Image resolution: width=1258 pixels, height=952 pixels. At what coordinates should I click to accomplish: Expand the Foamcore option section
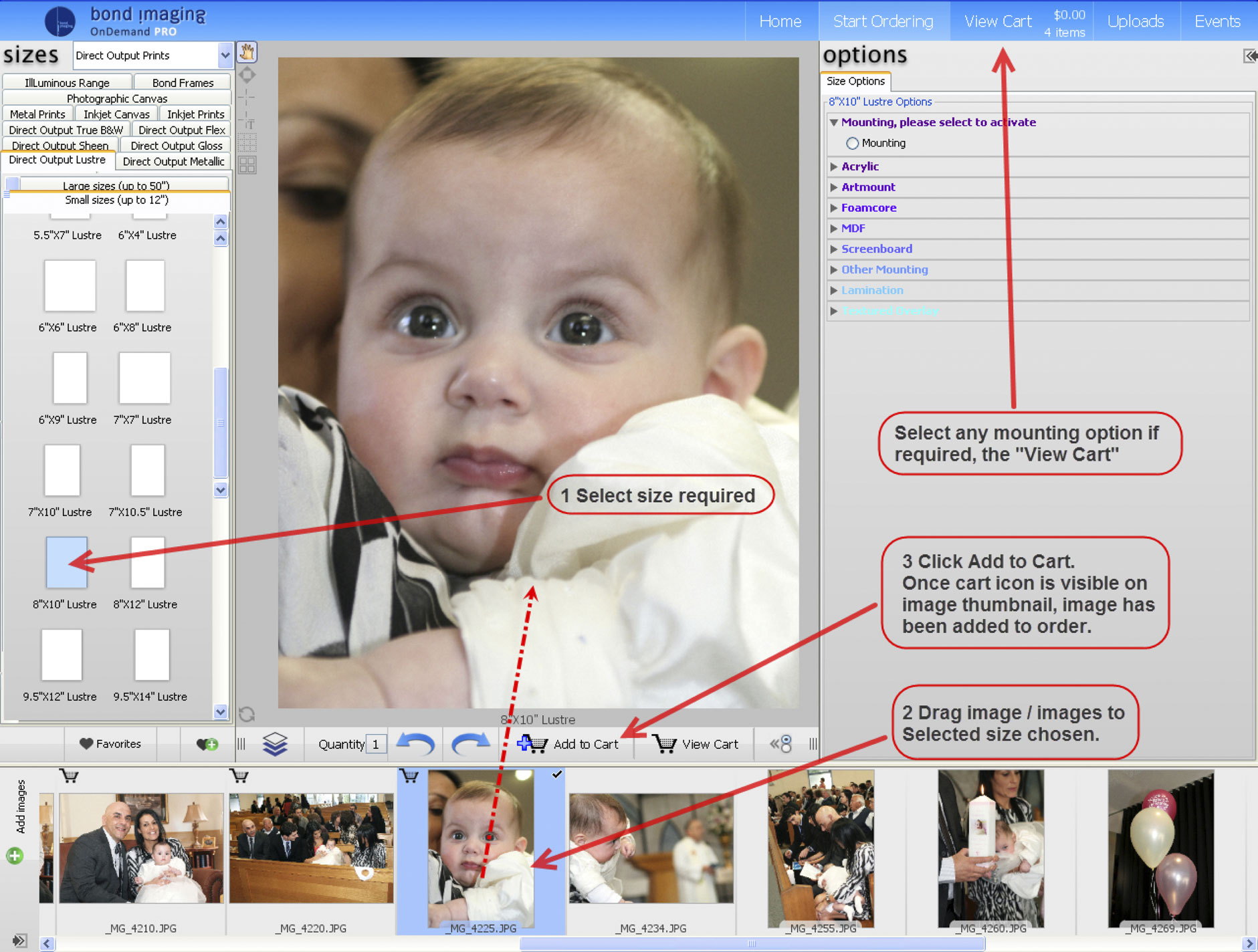pyautogui.click(x=868, y=208)
